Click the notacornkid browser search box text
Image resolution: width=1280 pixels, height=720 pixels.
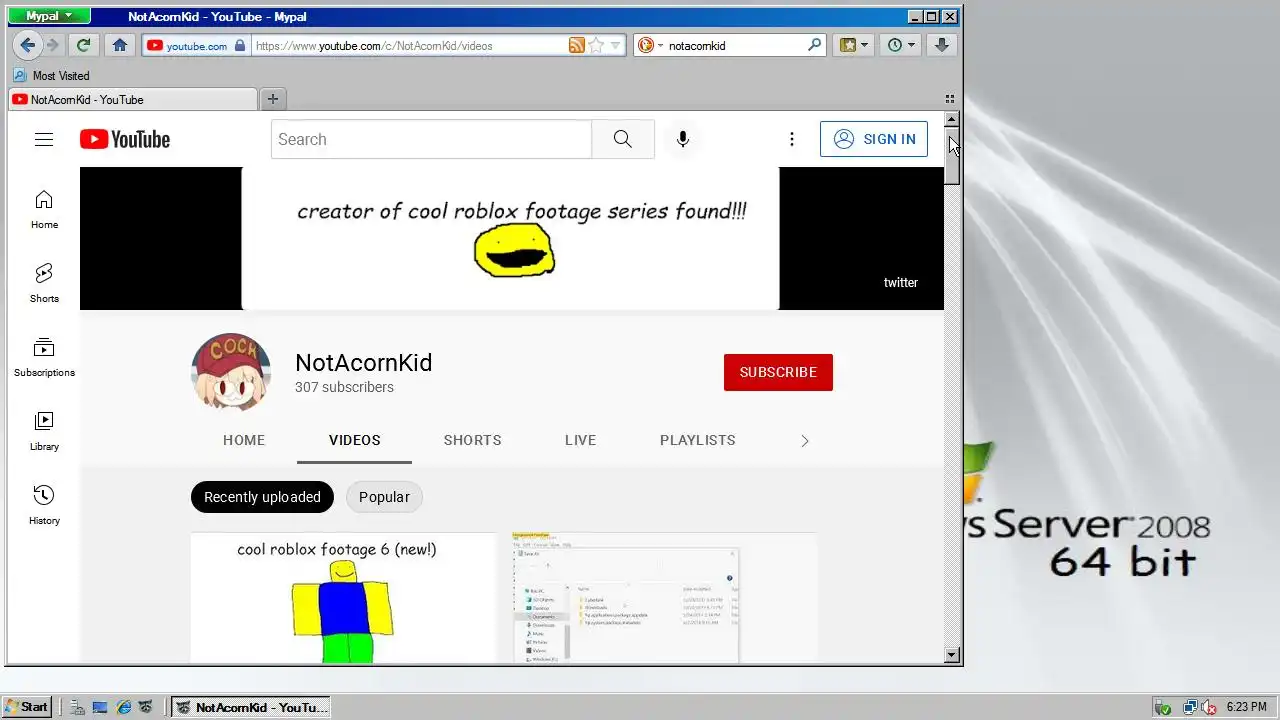coord(697,45)
